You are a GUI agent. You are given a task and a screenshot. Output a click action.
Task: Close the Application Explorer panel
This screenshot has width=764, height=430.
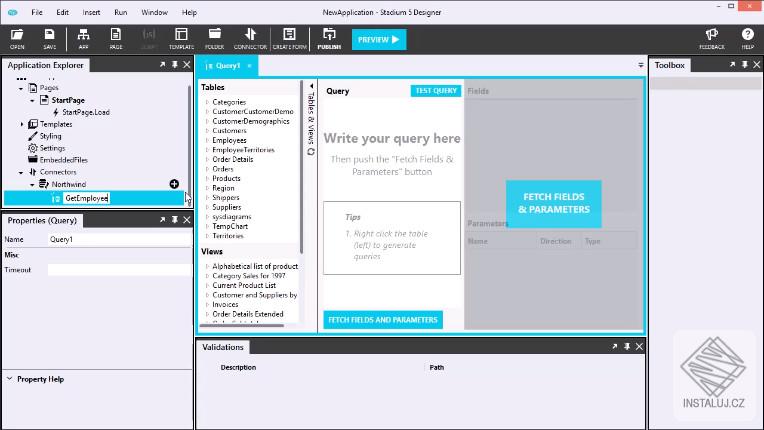click(x=187, y=64)
